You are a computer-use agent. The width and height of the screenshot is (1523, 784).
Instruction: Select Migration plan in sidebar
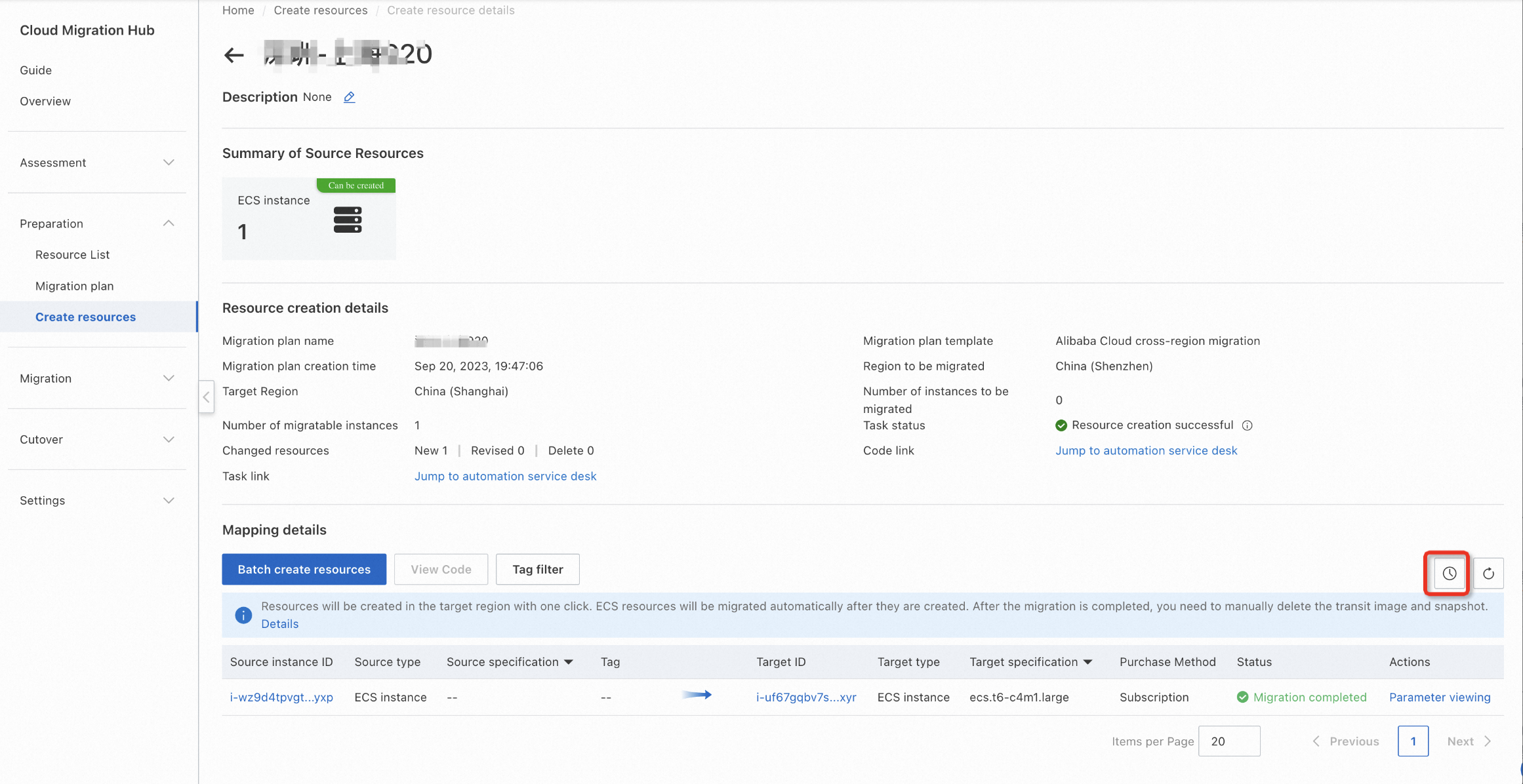coord(74,286)
